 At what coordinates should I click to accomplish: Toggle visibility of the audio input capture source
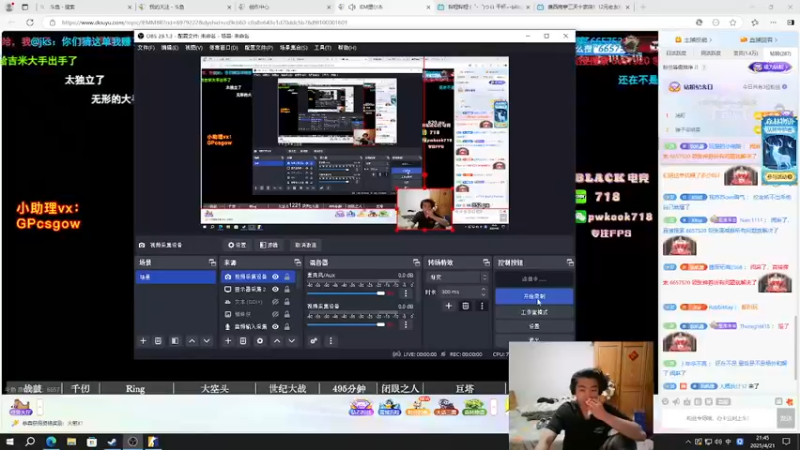[276, 327]
